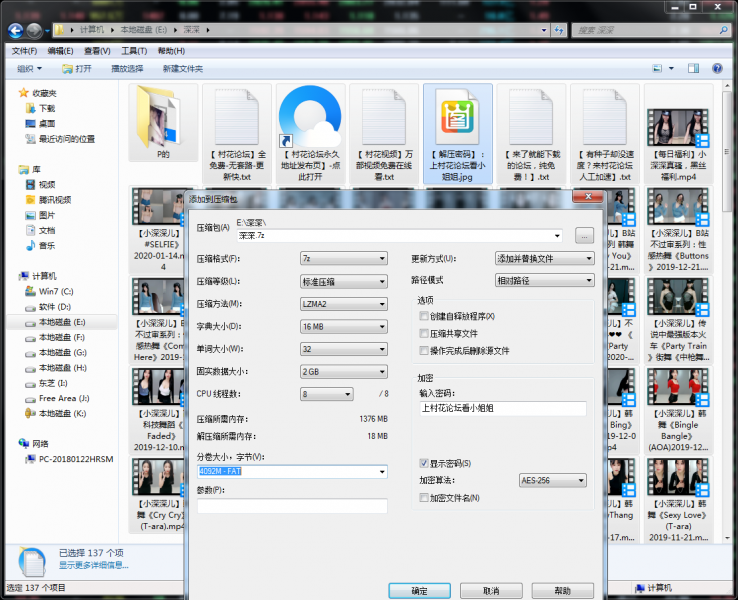Click the 确定 button
The height and width of the screenshot is (600, 738).
pos(419,591)
